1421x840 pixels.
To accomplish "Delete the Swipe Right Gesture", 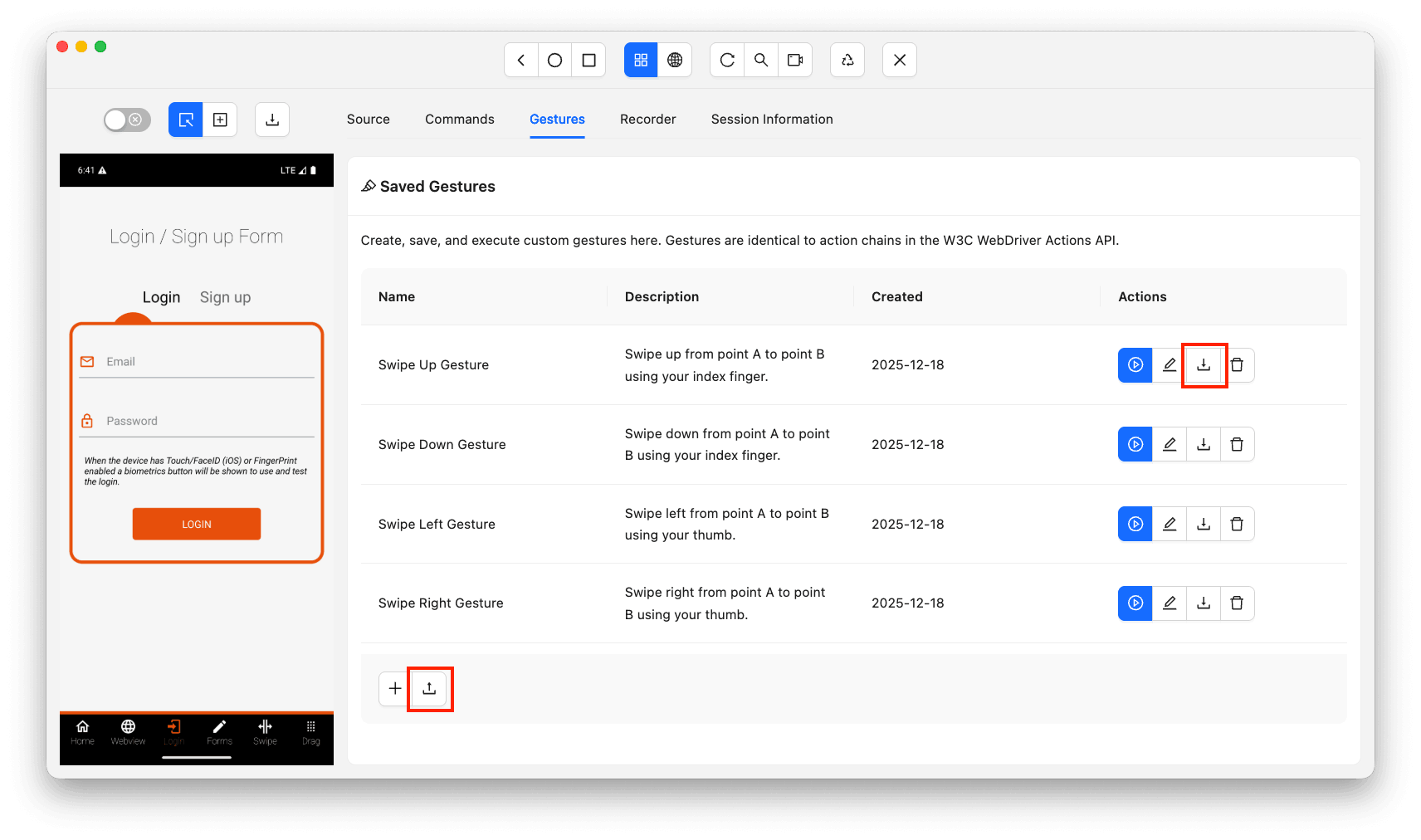I will pos(1238,603).
